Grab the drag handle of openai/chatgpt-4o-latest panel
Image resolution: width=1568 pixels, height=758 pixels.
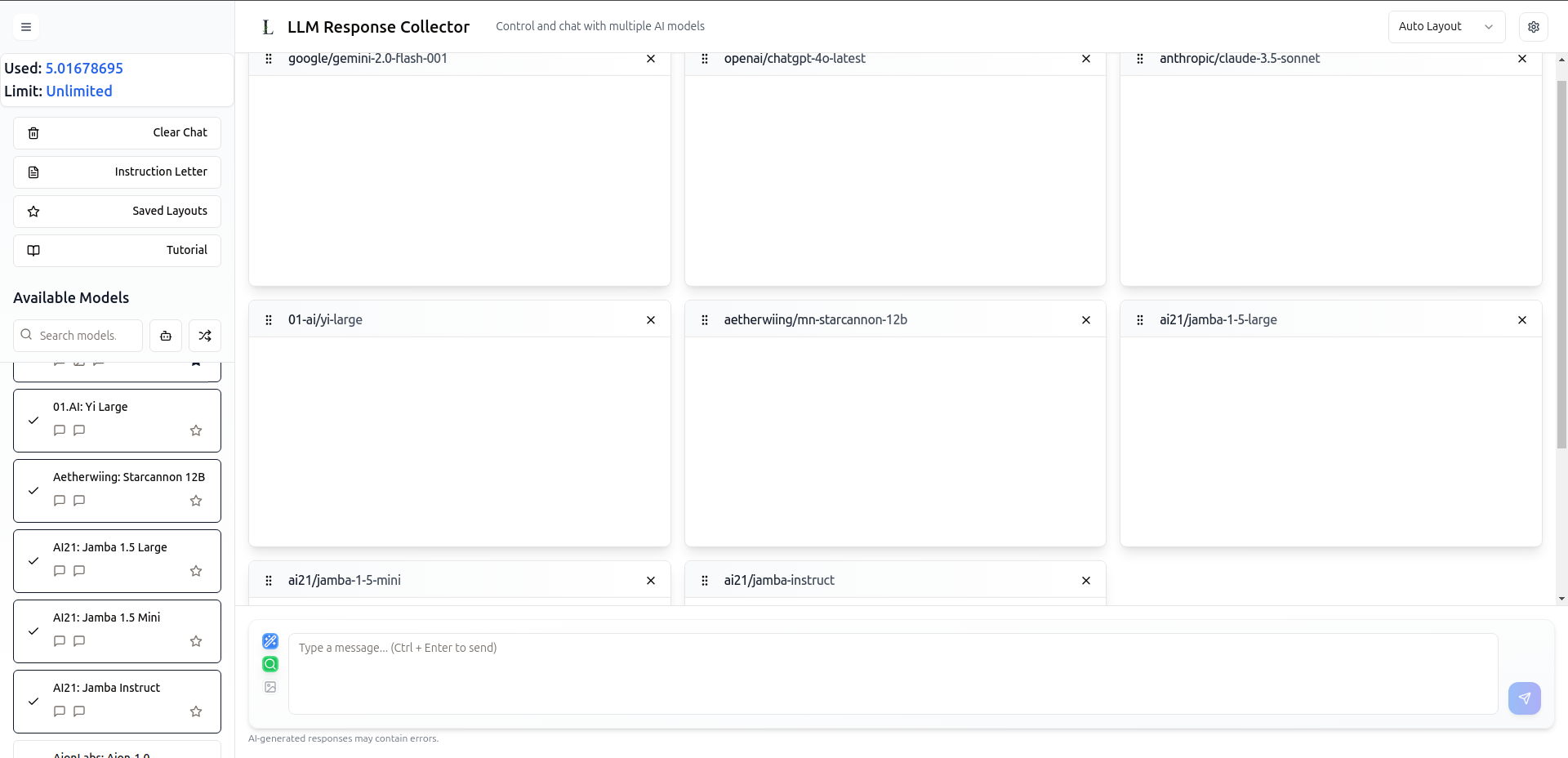click(705, 59)
